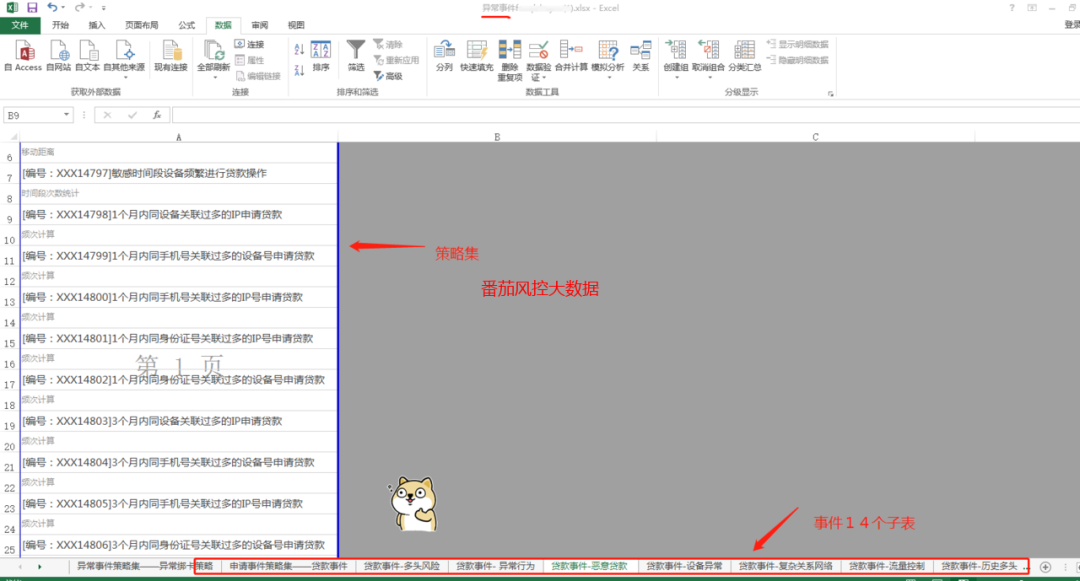Screen dimensions: 1080x581
Task: Click 删除重复项 remove duplicates
Action: [510, 61]
